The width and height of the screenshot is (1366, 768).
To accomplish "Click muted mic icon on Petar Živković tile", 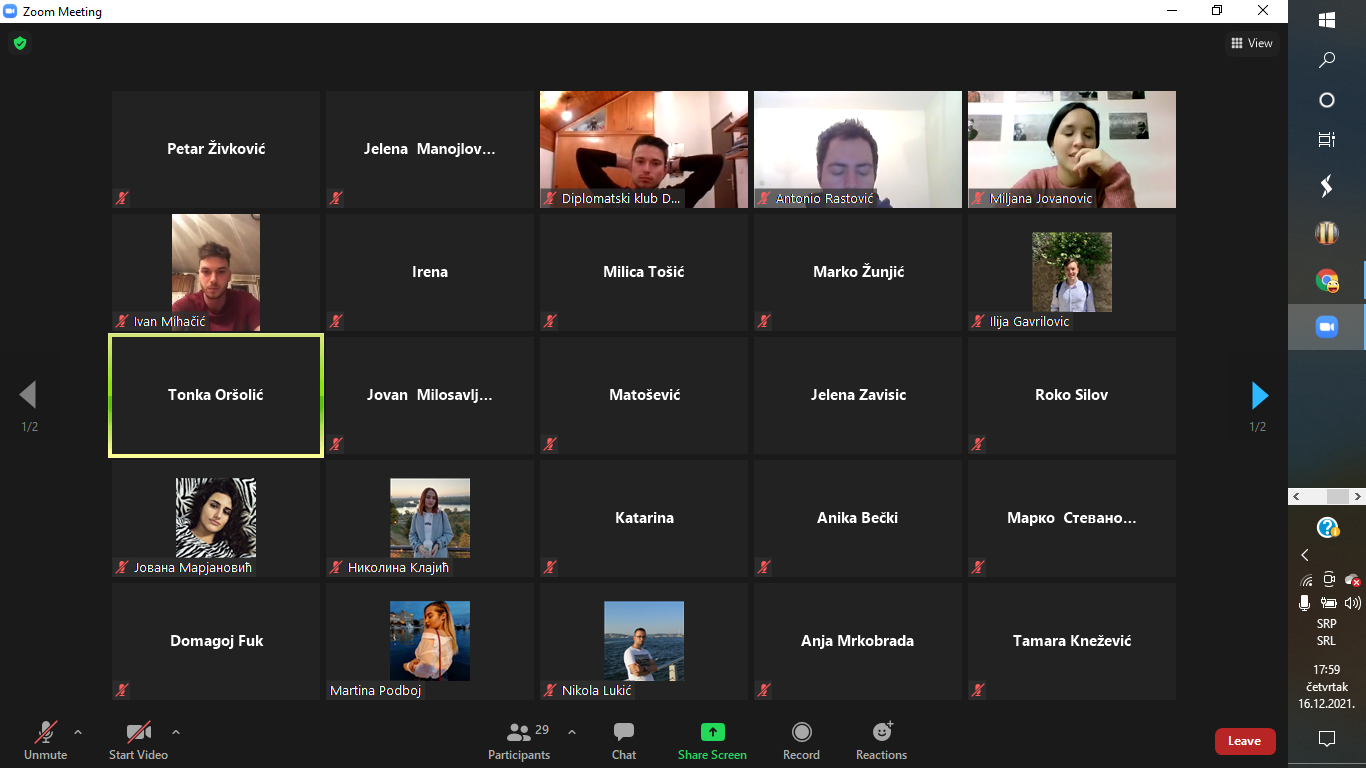I will 122,198.
